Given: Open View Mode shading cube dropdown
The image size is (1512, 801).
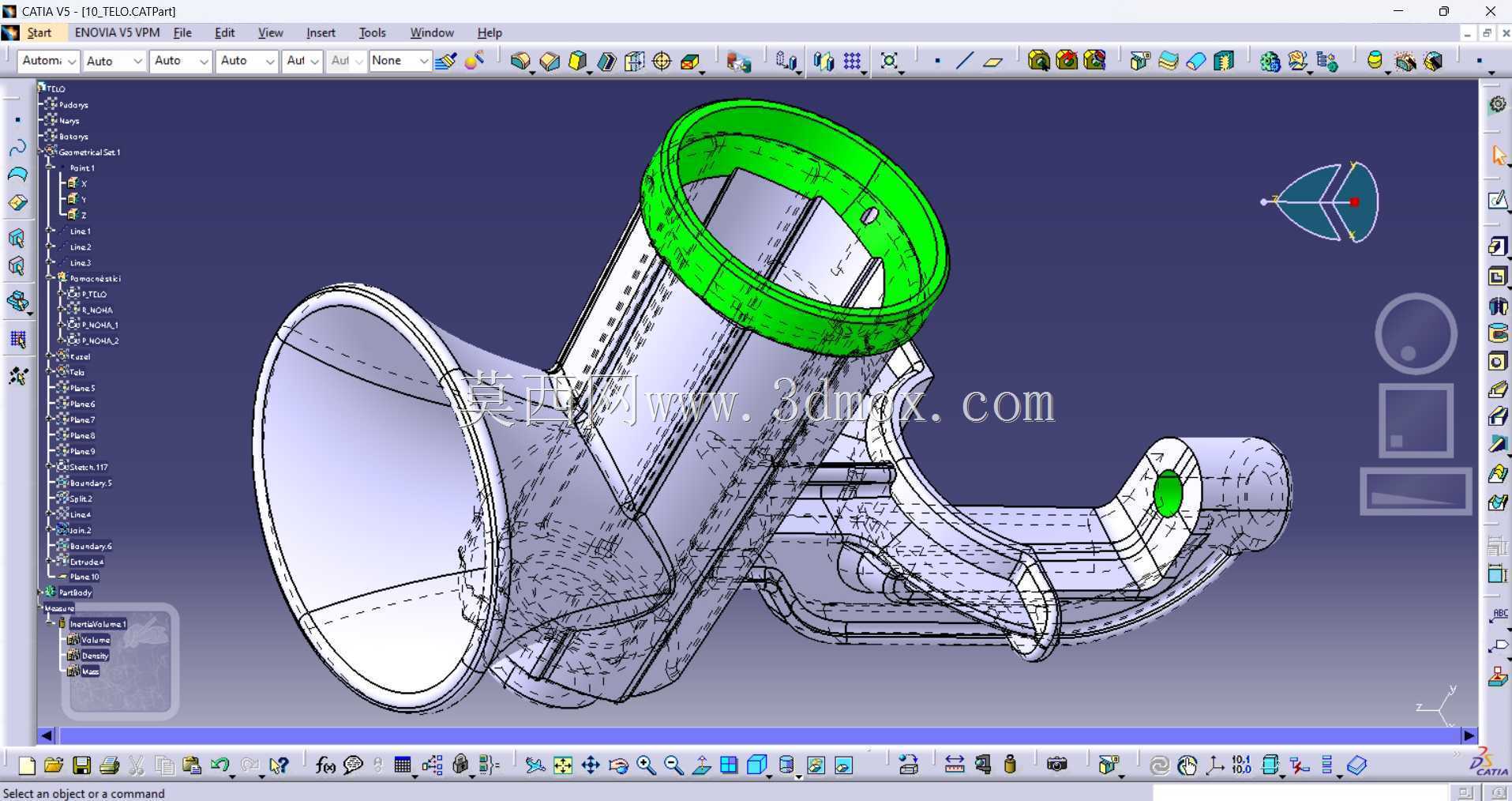Looking at the screenshot, I should coord(758,765).
